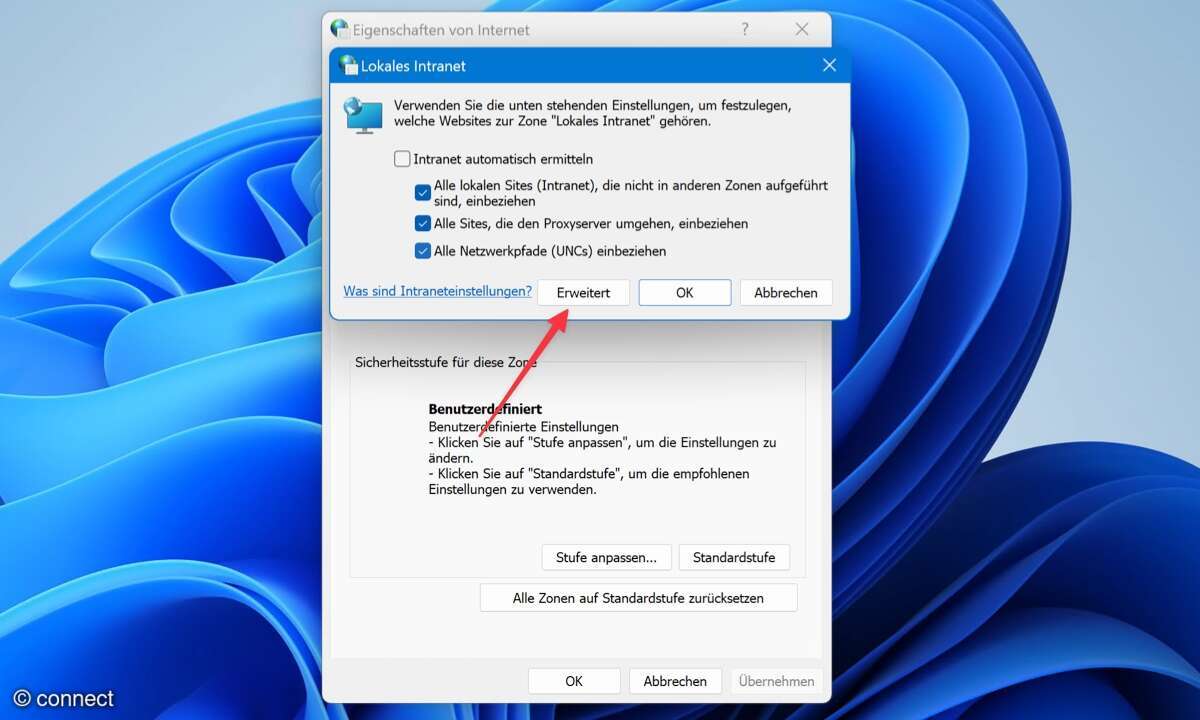Enable Intranet automatisch ermitteln checkbox
The height and width of the screenshot is (720, 1200).
[402, 159]
